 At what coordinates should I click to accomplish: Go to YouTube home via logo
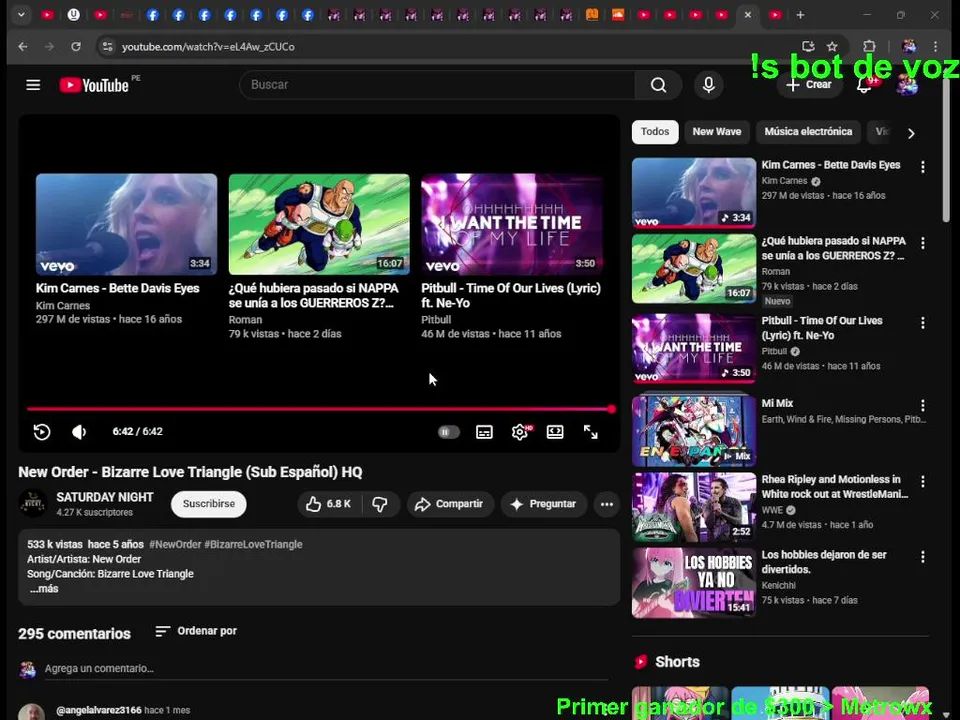[x=94, y=85]
